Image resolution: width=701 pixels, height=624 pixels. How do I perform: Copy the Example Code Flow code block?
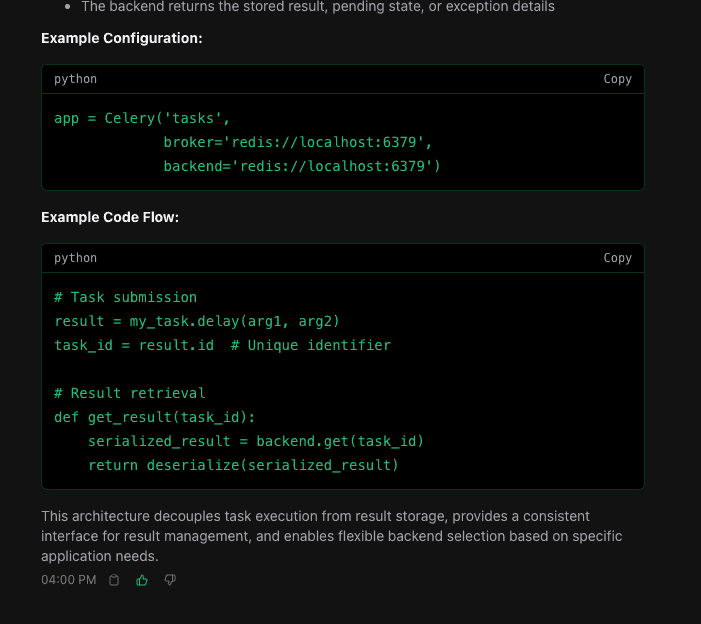(x=617, y=258)
